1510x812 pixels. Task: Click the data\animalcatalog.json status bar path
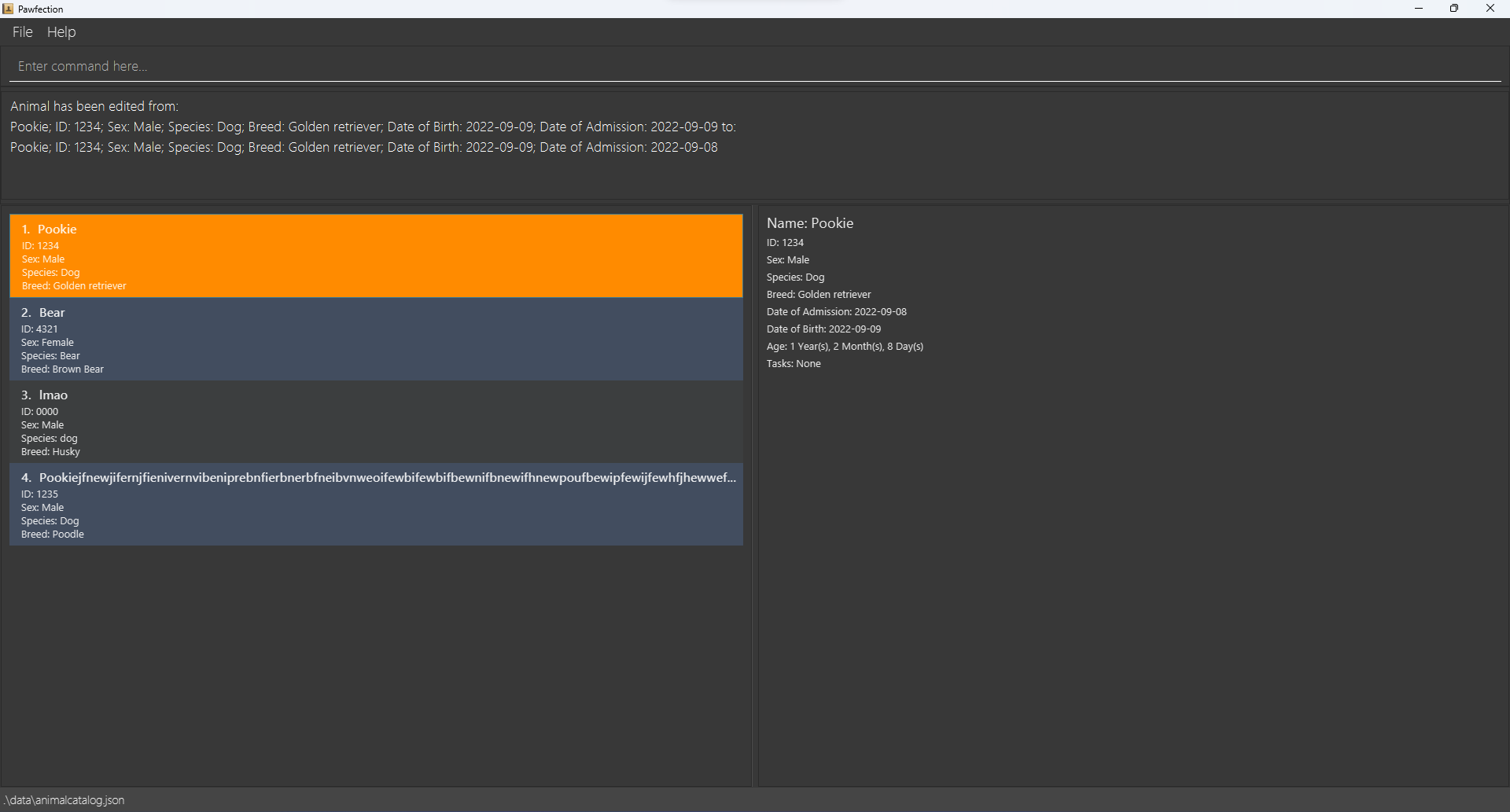(x=64, y=800)
